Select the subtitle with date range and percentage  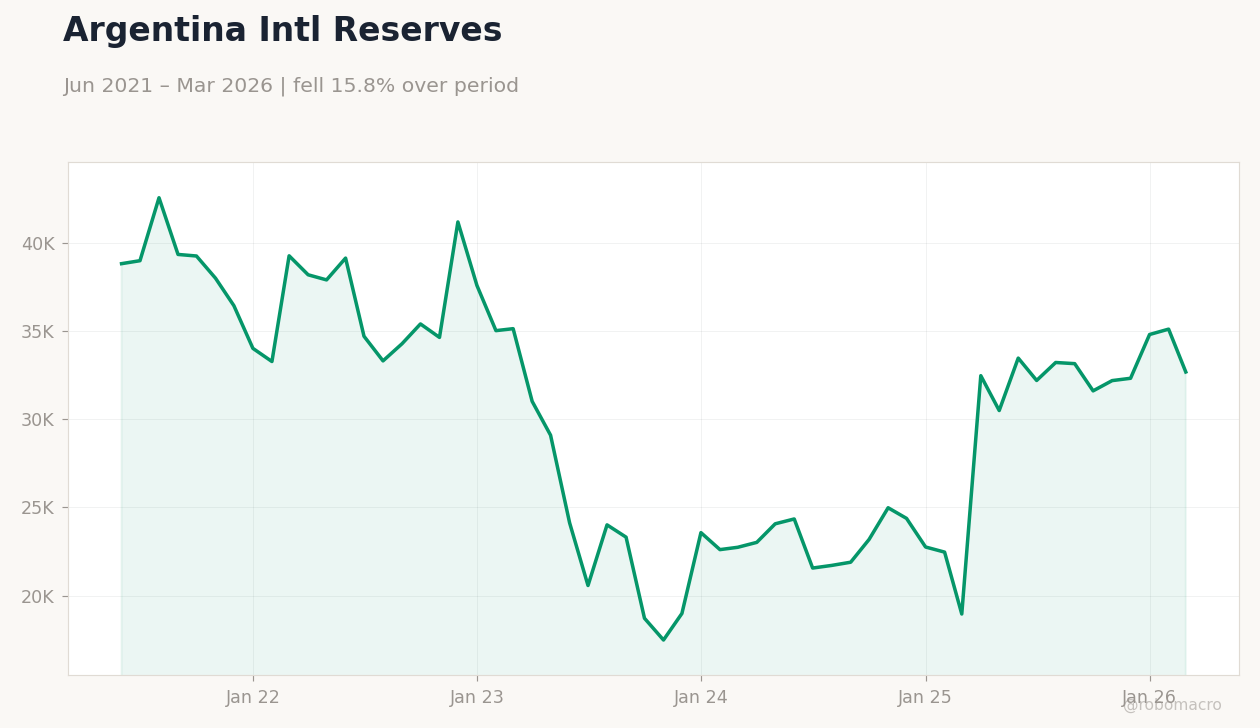(291, 86)
